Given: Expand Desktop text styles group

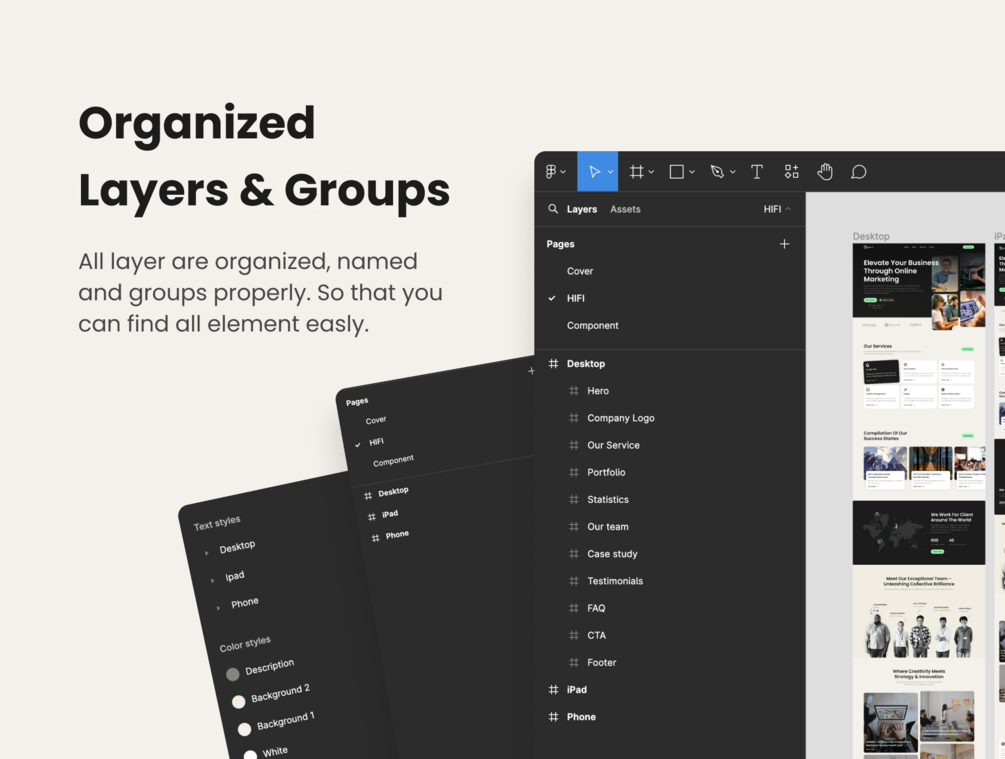Looking at the screenshot, I should point(207,553).
